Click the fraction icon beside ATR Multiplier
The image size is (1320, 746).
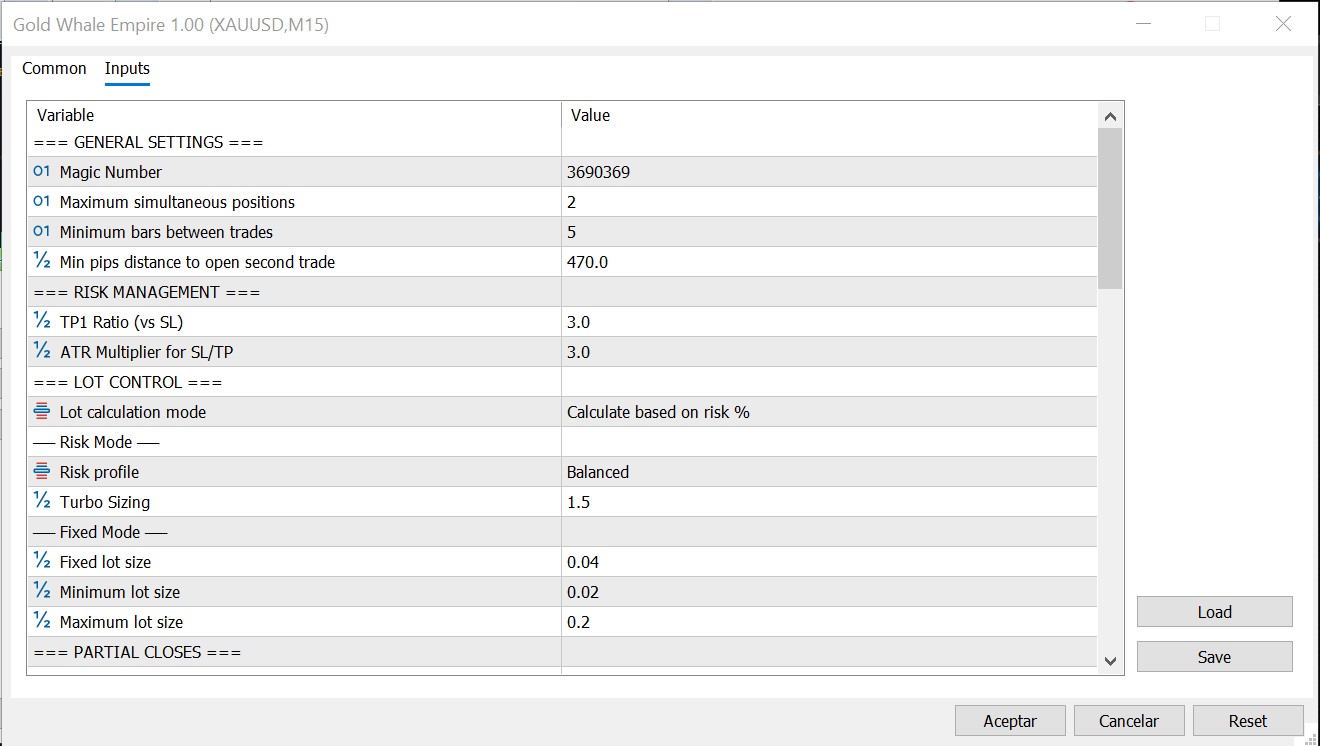coord(40,351)
